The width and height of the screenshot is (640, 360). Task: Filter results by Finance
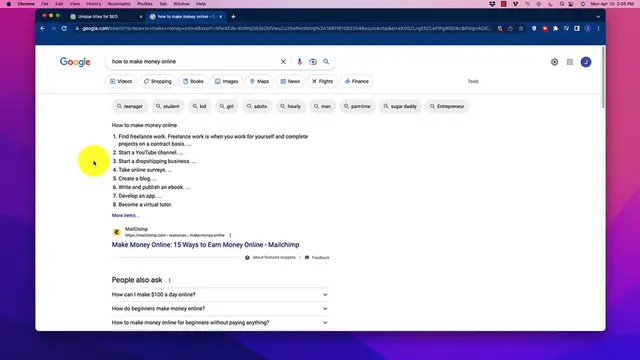tap(357, 81)
